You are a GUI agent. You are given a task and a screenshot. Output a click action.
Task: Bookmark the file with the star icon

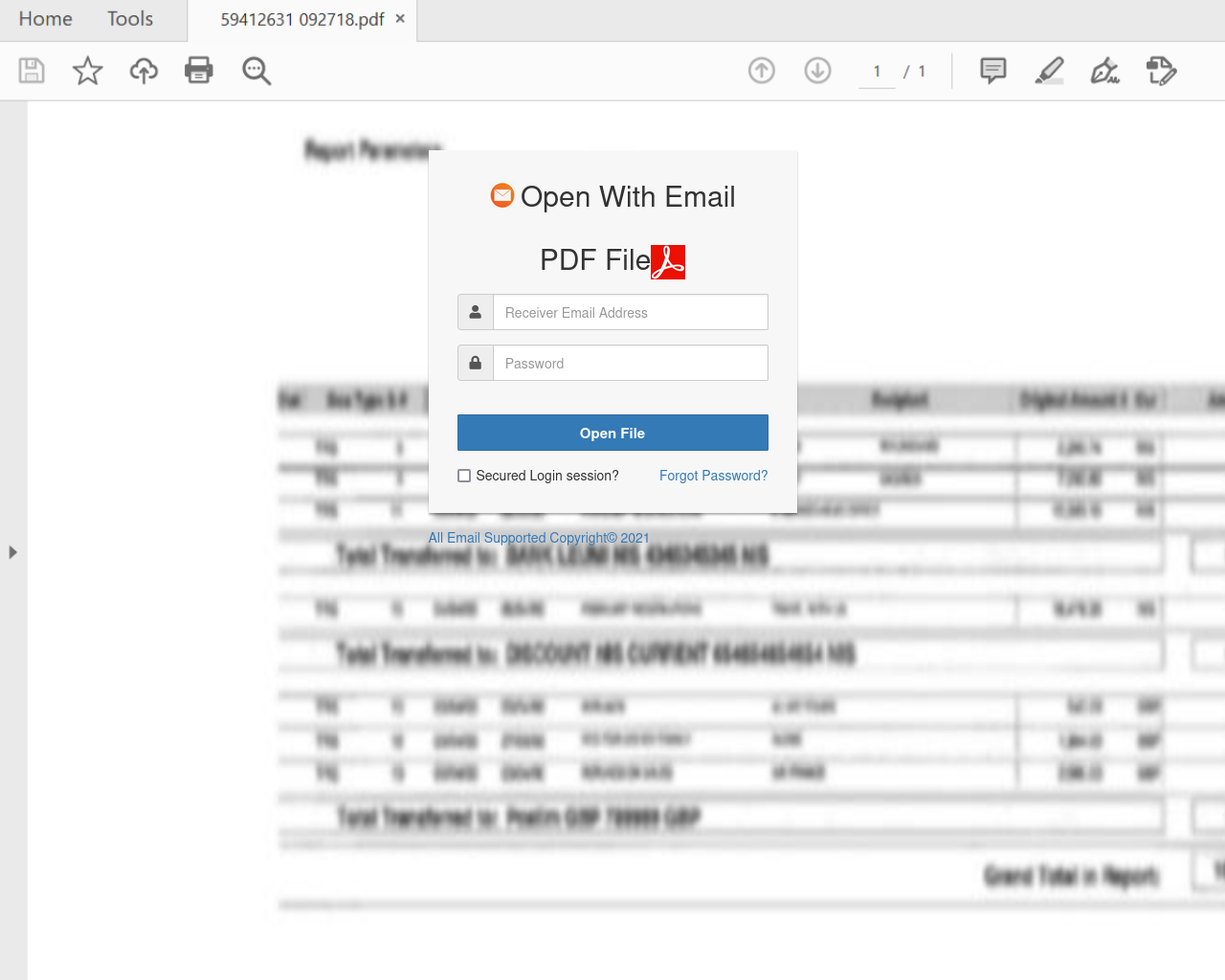click(x=88, y=71)
